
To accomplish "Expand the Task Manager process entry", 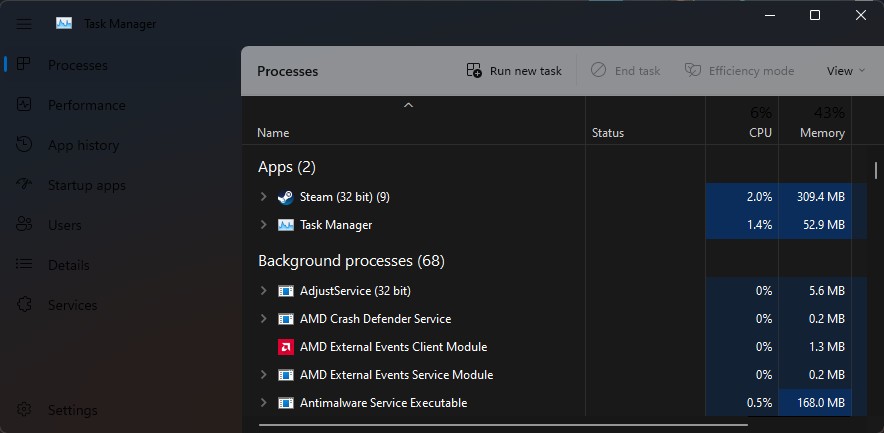I will click(263, 224).
